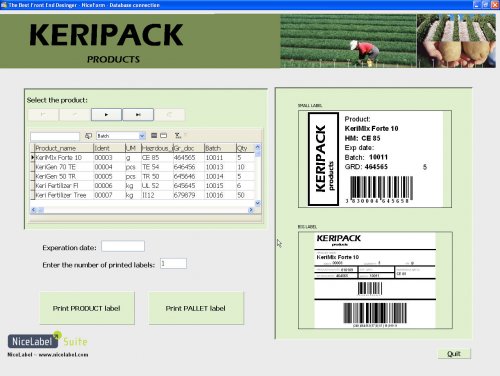Go to the next product record
500x376 pixels.
(x=106, y=115)
